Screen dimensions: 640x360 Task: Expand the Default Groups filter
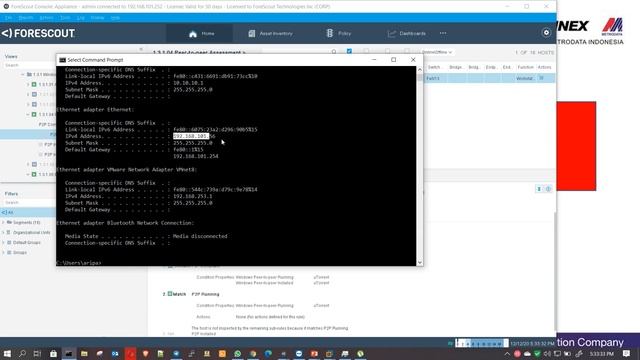pyautogui.click(x=3, y=242)
